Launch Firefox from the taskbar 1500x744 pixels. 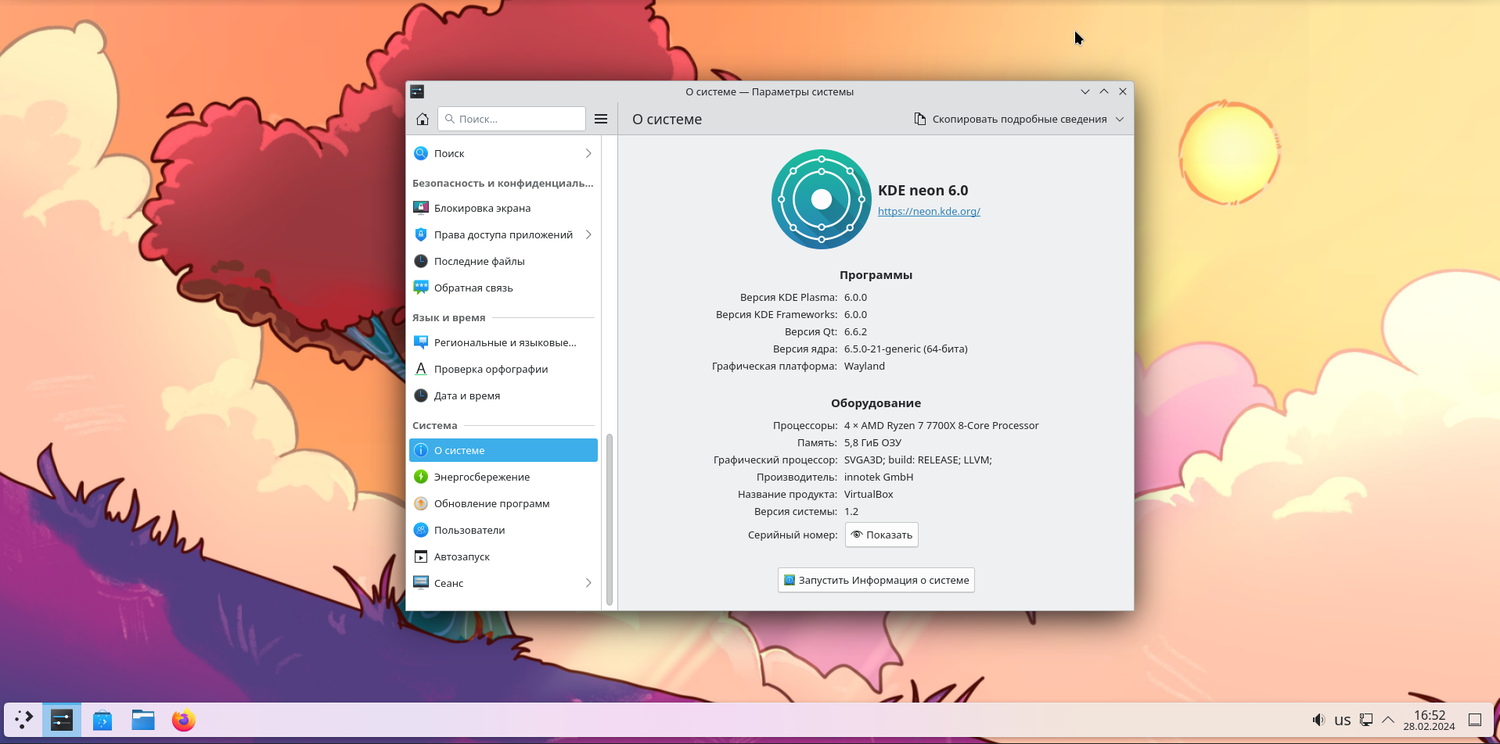pos(183,719)
